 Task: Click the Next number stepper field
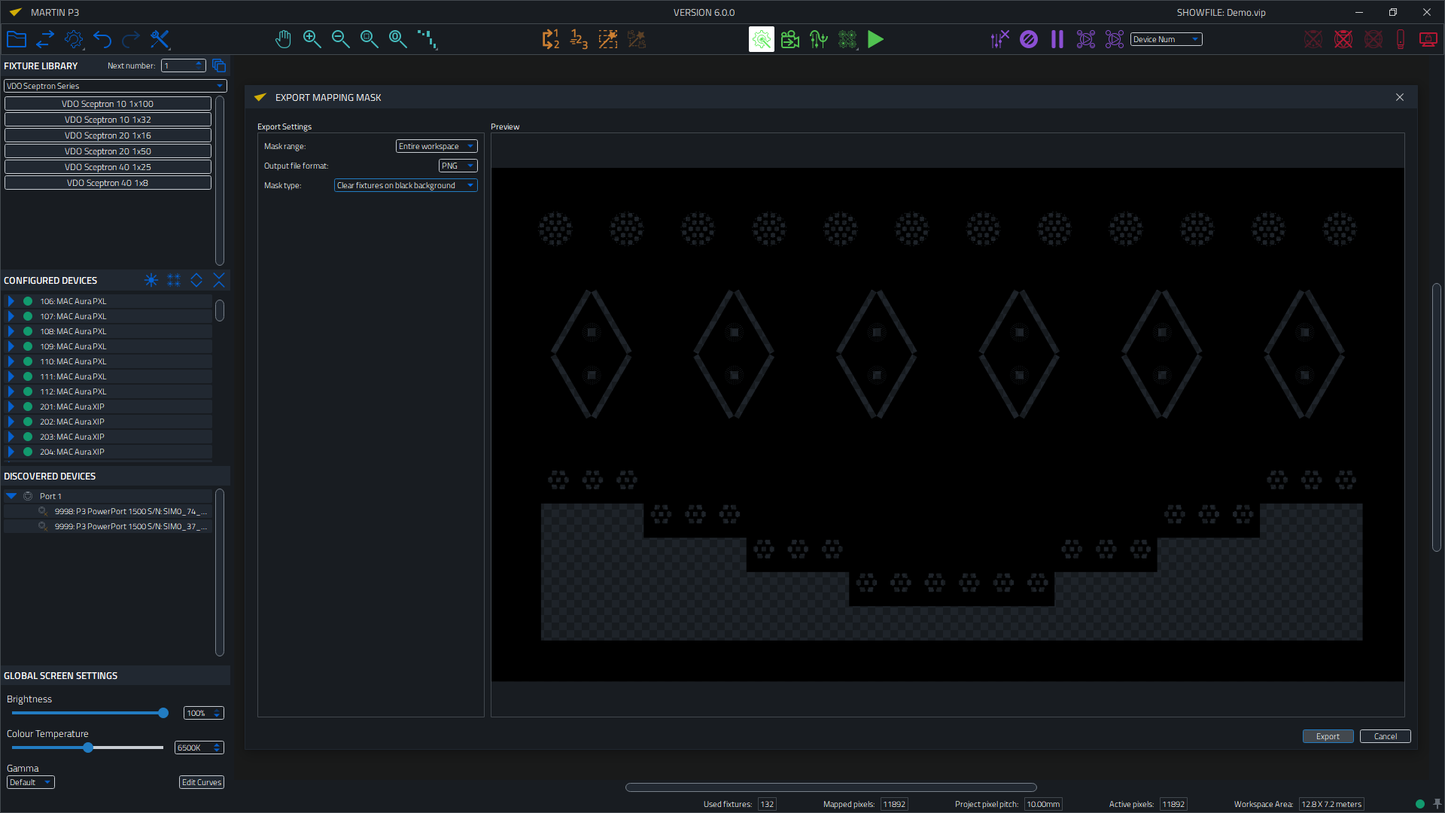183,66
